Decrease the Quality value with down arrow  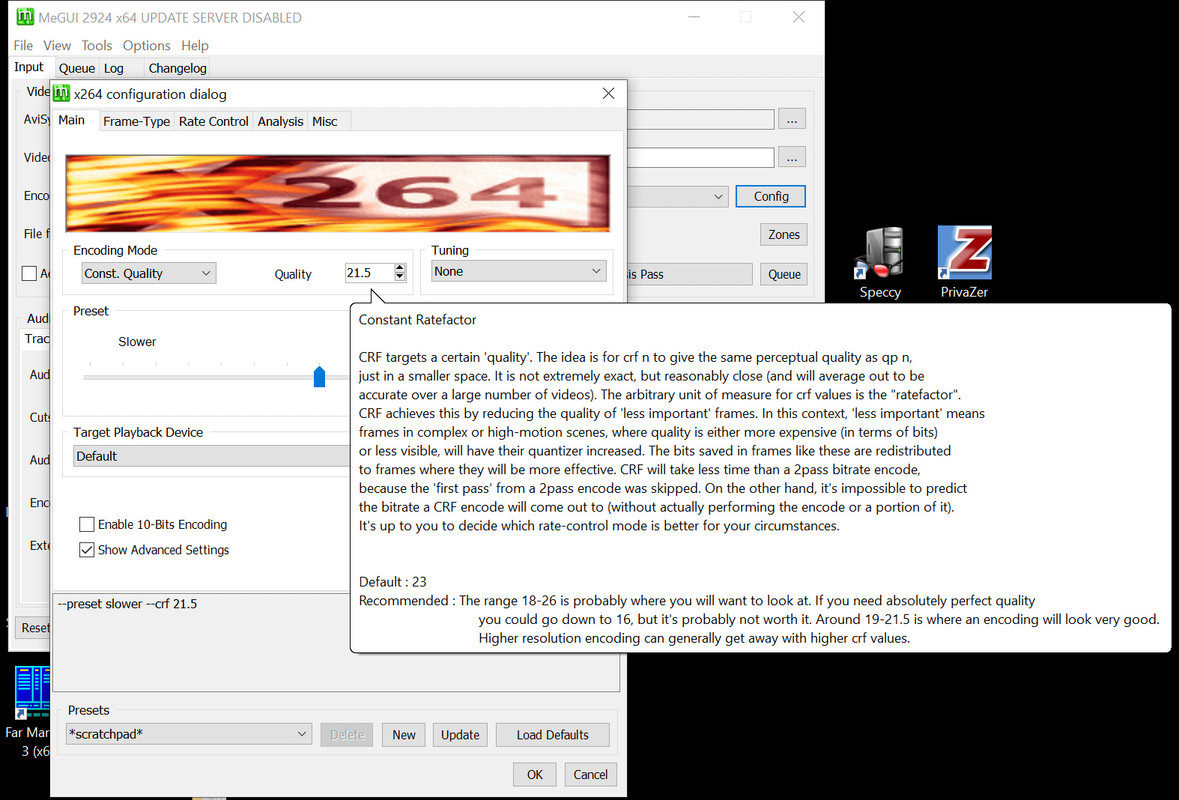(400, 277)
